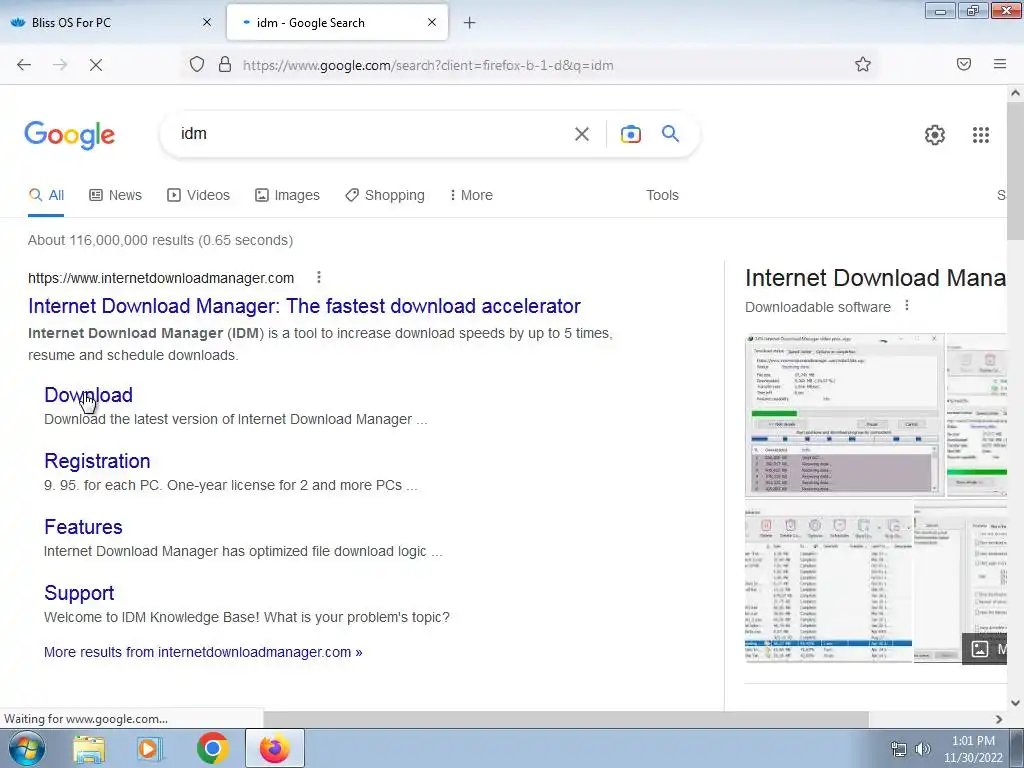Search by image with camera icon
The height and width of the screenshot is (768, 1024).
(x=630, y=134)
